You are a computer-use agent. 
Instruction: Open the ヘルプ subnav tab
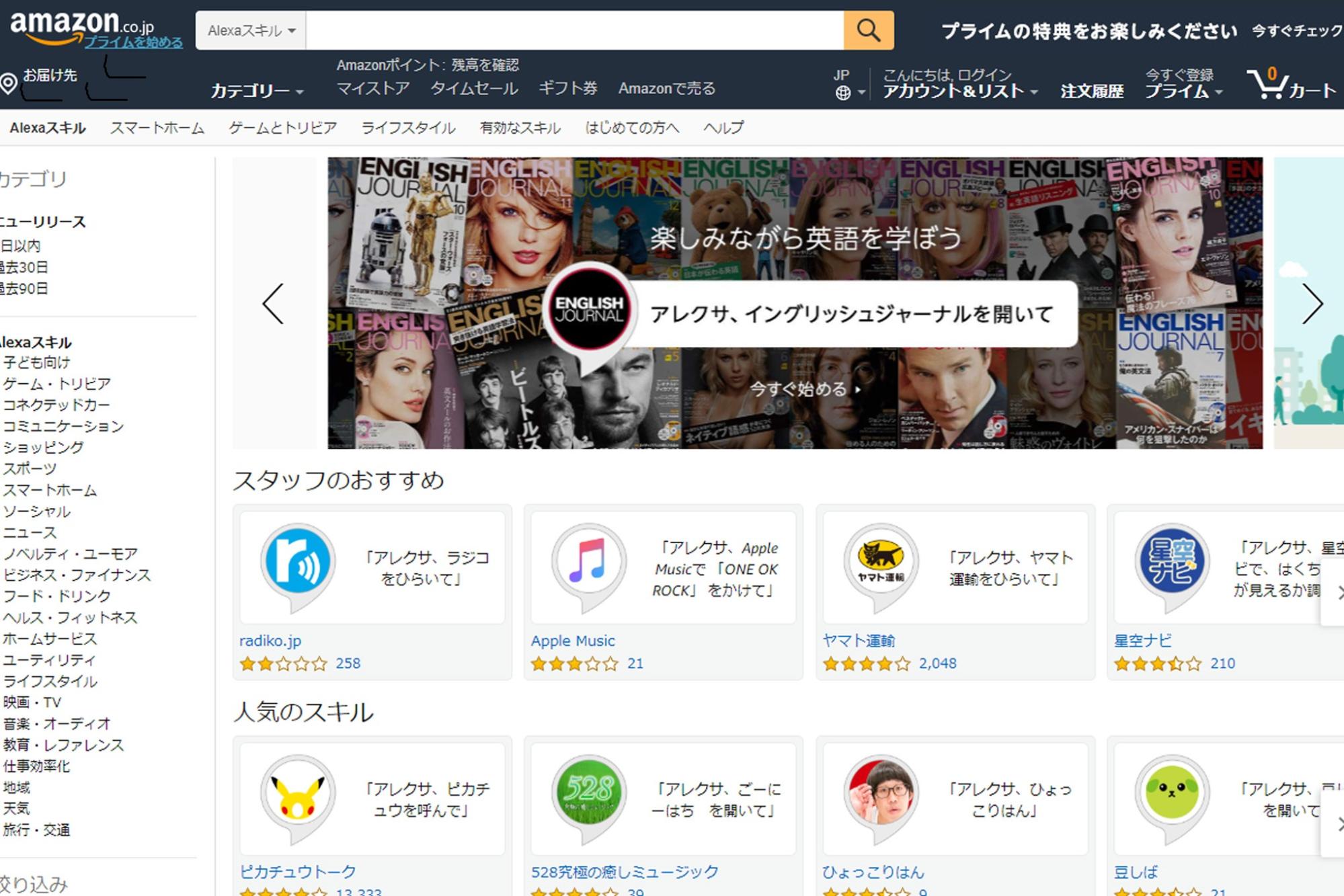coord(724,128)
